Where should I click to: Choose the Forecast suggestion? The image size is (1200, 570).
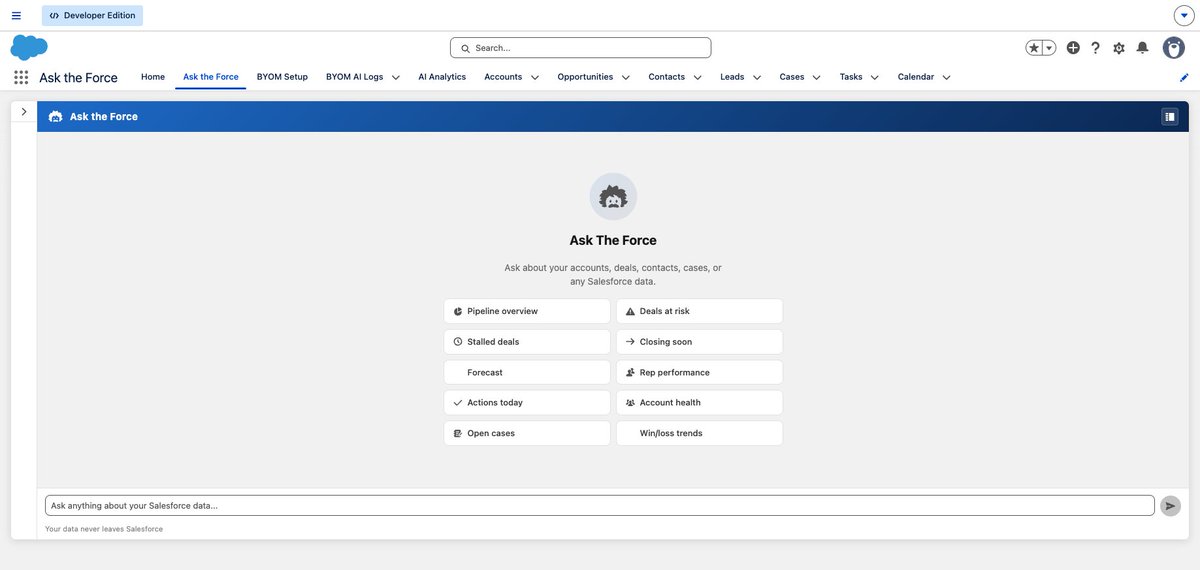[x=527, y=372]
